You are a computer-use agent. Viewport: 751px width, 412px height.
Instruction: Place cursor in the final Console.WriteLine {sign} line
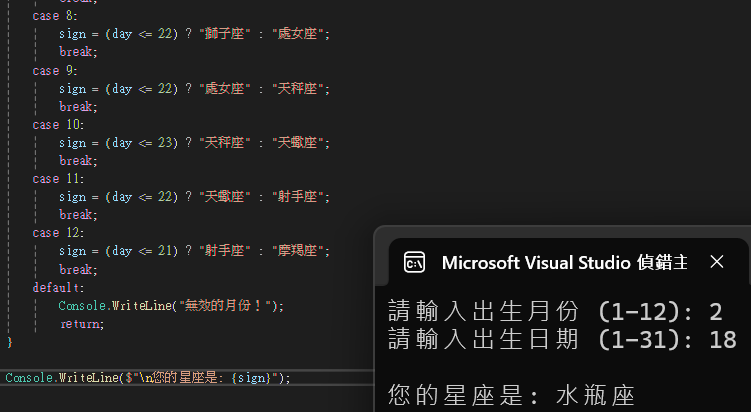148,378
